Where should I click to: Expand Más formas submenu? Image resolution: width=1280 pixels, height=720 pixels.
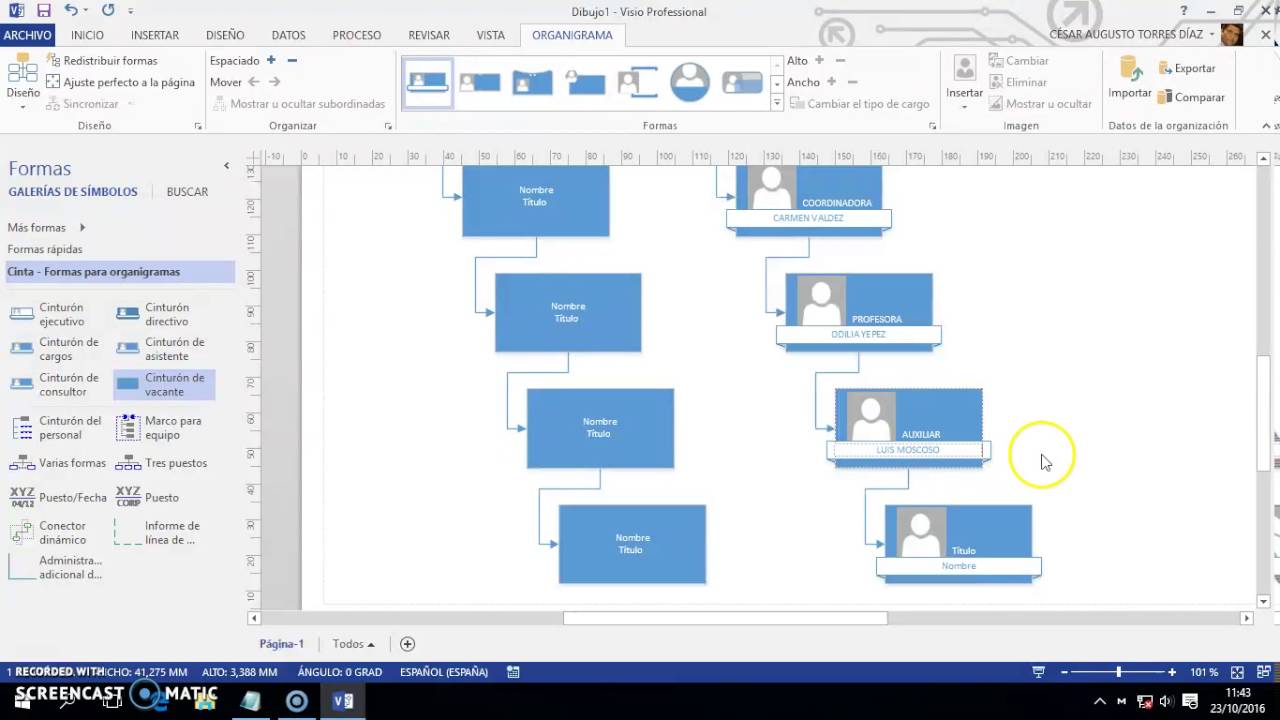[46, 227]
